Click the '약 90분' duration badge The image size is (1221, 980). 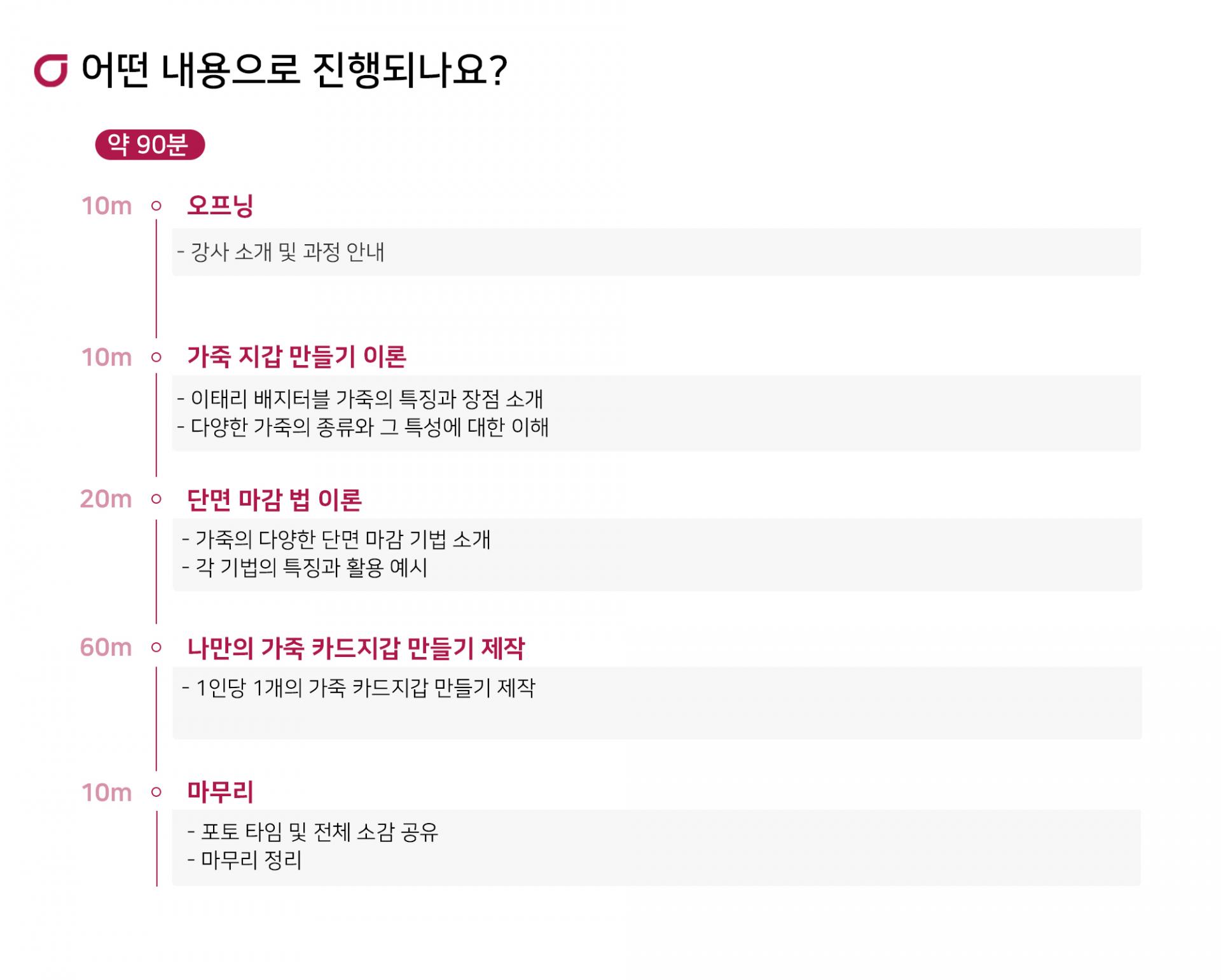149,145
